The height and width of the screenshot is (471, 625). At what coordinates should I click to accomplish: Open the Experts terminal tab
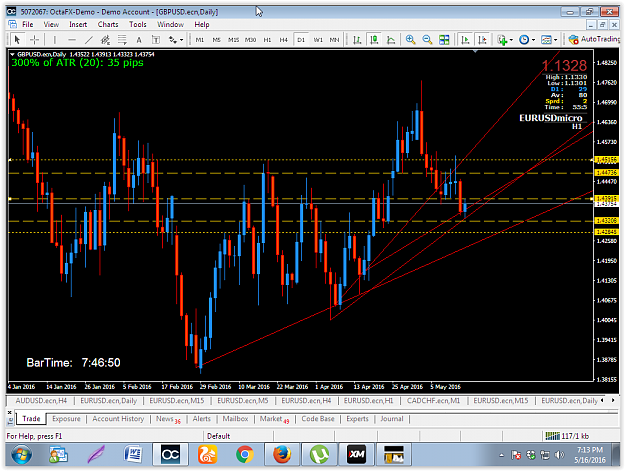tap(357, 419)
